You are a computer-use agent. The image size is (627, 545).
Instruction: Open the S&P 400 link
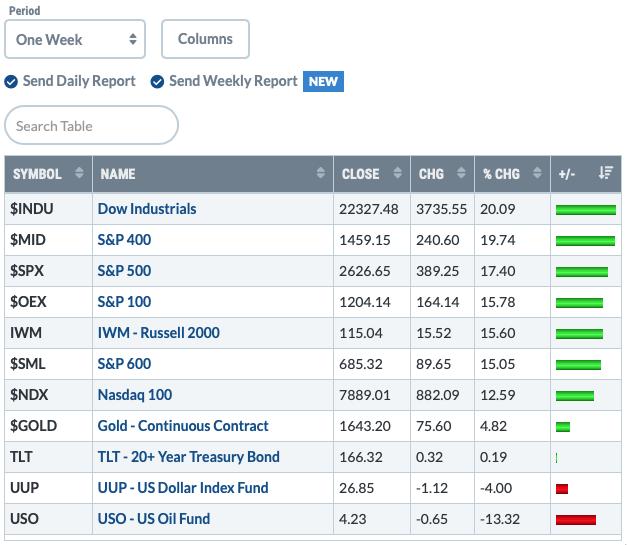[x=124, y=240]
